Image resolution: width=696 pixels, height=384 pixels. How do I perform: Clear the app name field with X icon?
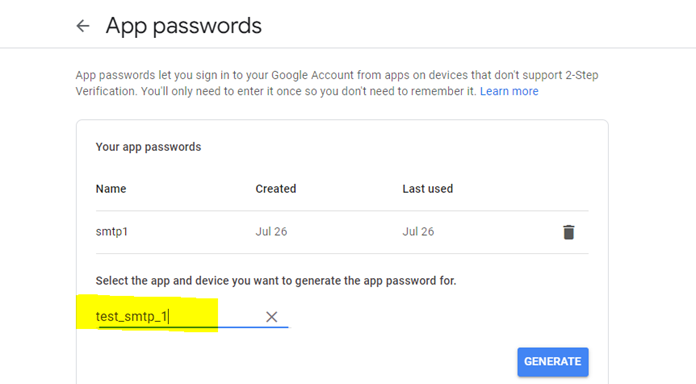click(272, 317)
